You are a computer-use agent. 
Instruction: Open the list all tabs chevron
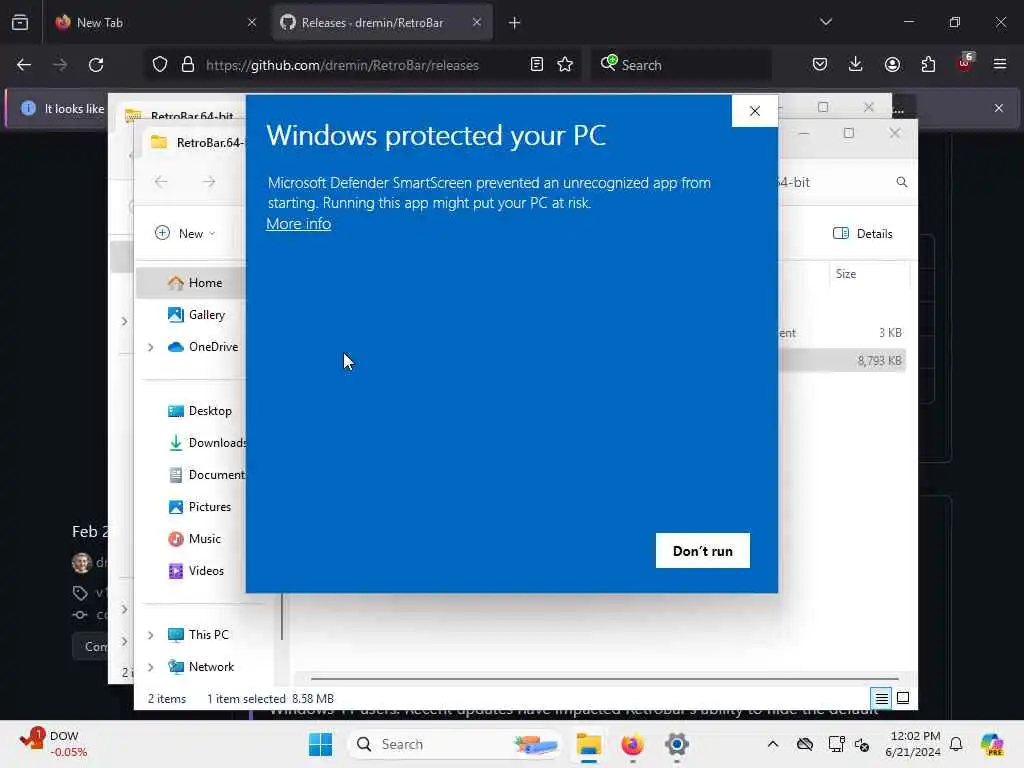(x=825, y=22)
